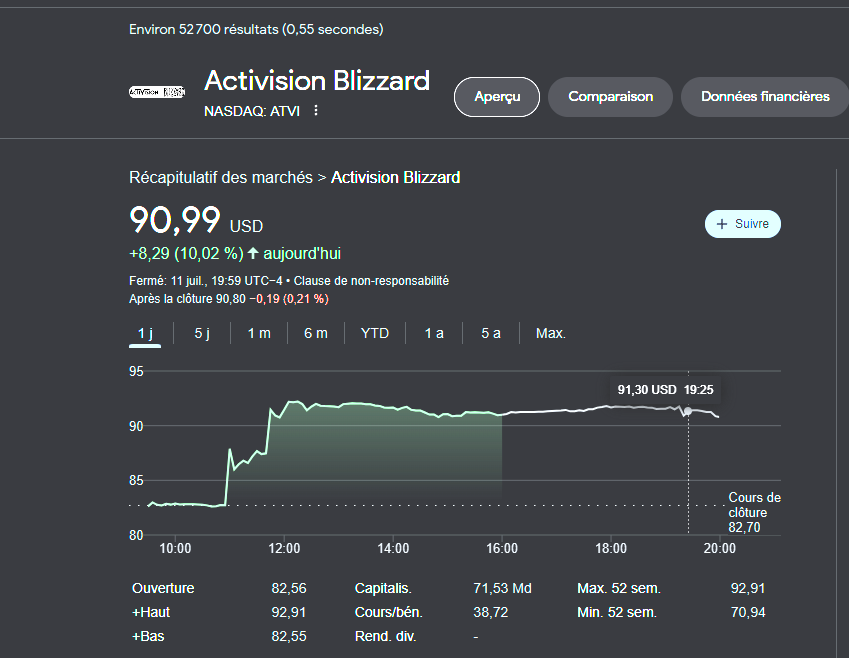Click the chart point marker at 19:25

click(x=688, y=411)
